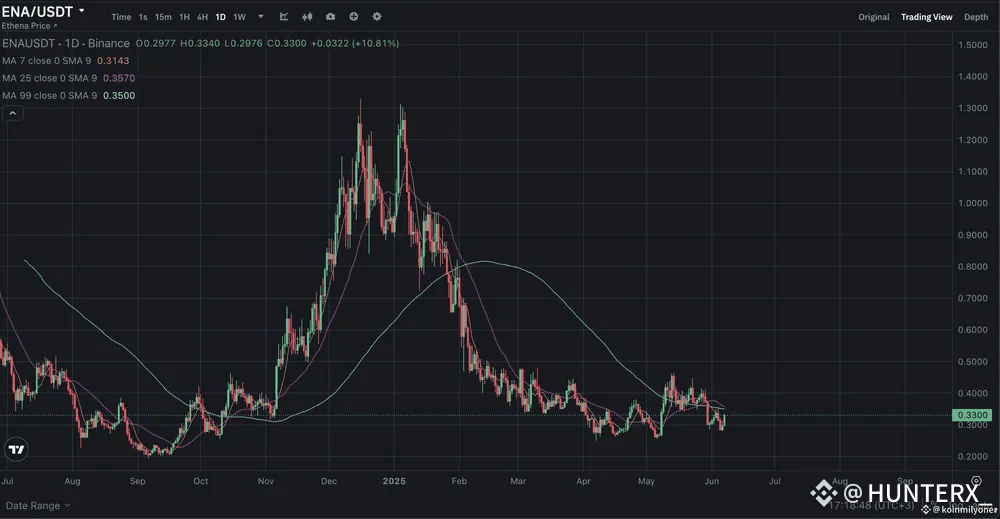This screenshot has width=1000, height=519.
Task: Switch to the Depth chart tab
Action: 976,17
